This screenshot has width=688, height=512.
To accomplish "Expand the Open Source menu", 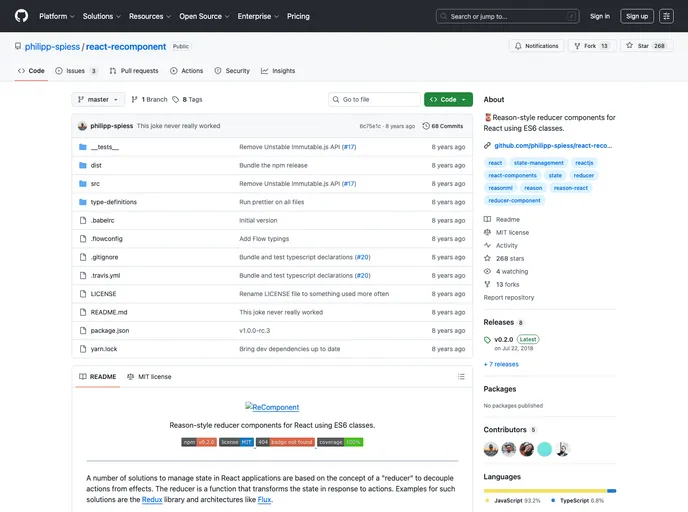I will pyautogui.click(x=204, y=16).
